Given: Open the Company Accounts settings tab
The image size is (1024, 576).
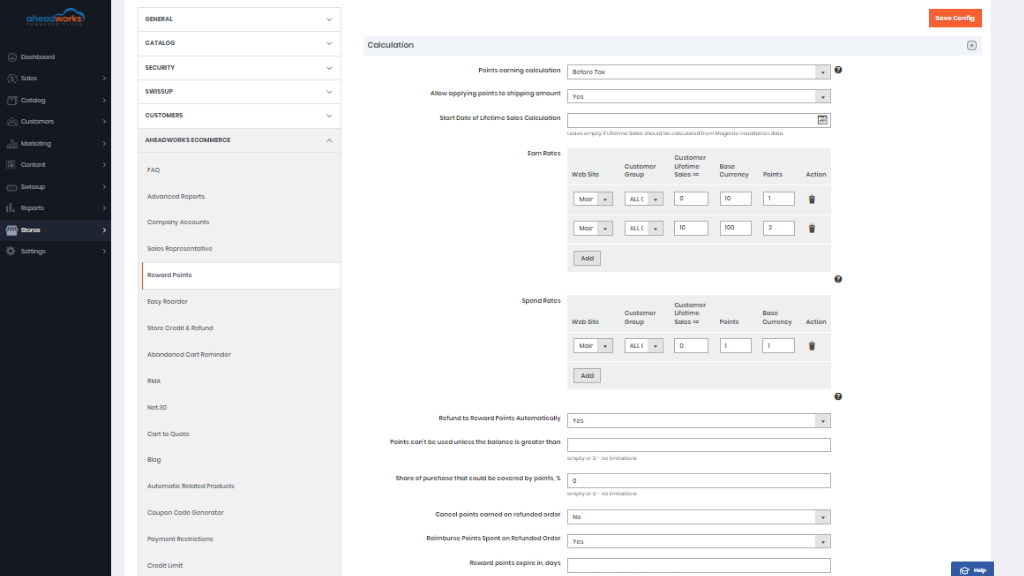Looking at the screenshot, I should coord(178,222).
